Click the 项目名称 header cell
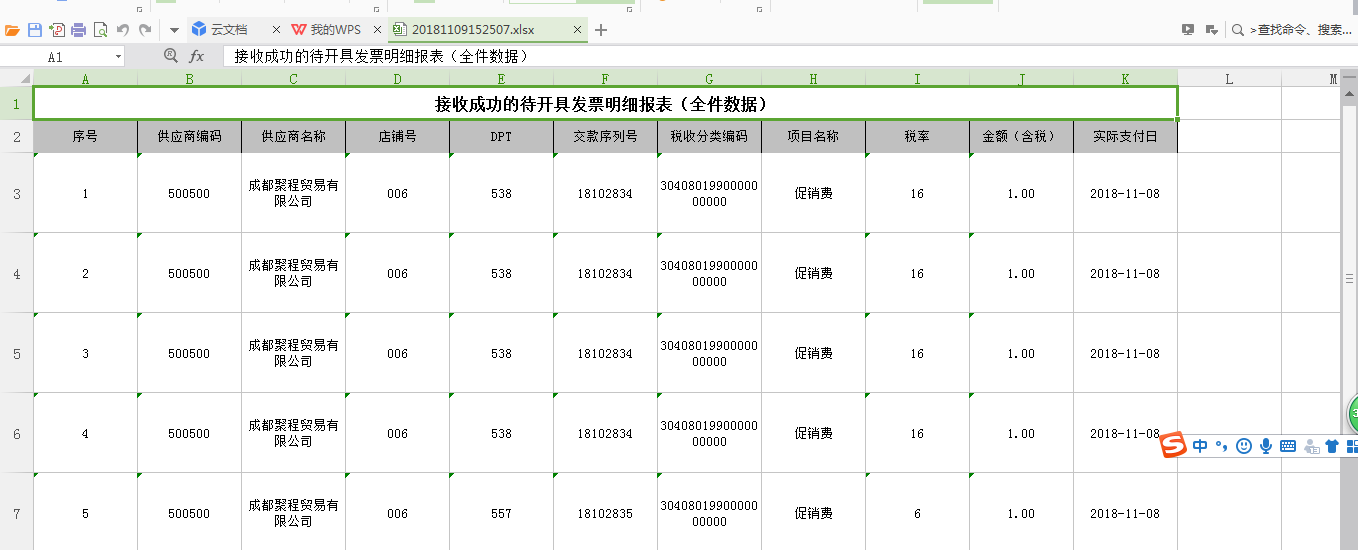1358x550 pixels. pos(813,136)
